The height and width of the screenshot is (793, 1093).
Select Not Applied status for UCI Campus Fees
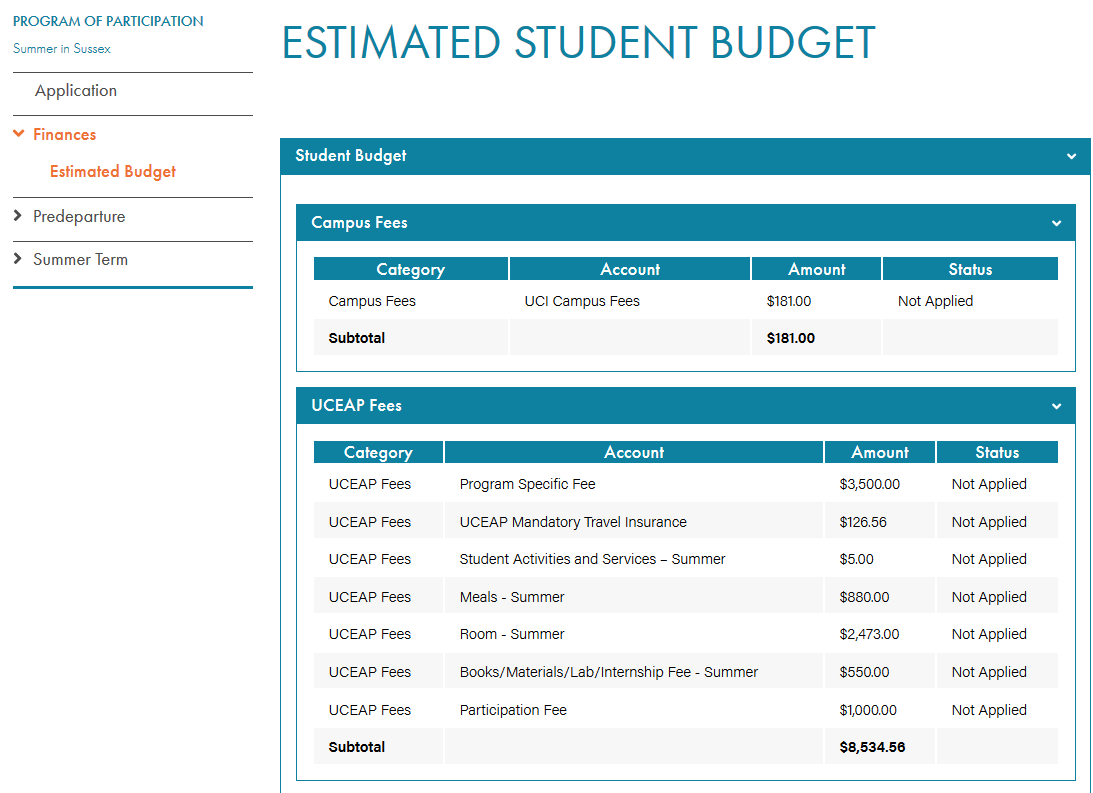click(x=935, y=301)
